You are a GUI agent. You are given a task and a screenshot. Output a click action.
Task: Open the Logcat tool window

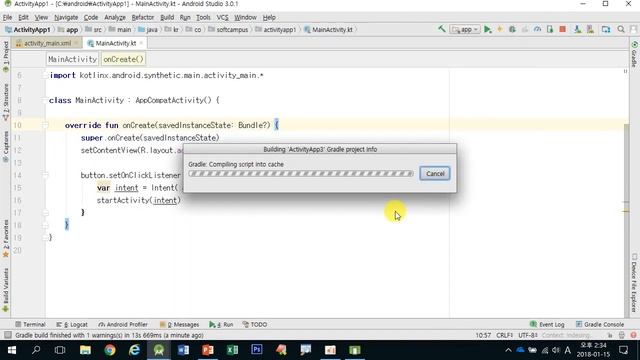pos(72,324)
